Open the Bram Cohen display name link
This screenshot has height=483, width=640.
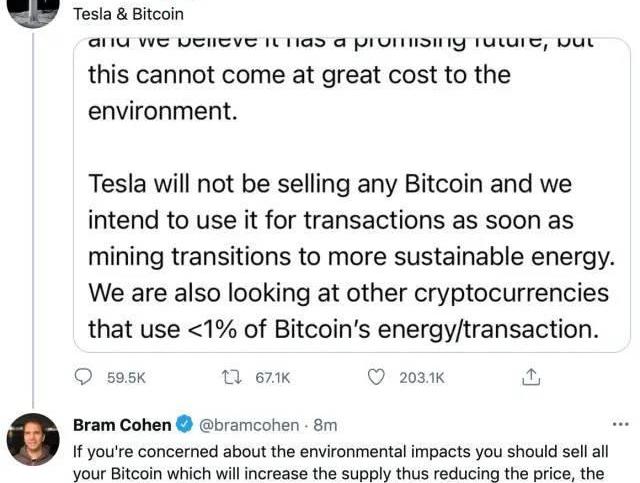(122, 425)
